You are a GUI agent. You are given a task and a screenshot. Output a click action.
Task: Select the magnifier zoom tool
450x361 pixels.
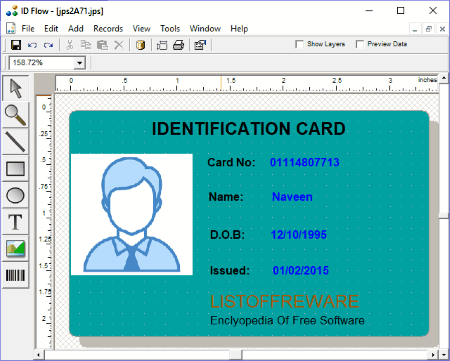tap(15, 115)
